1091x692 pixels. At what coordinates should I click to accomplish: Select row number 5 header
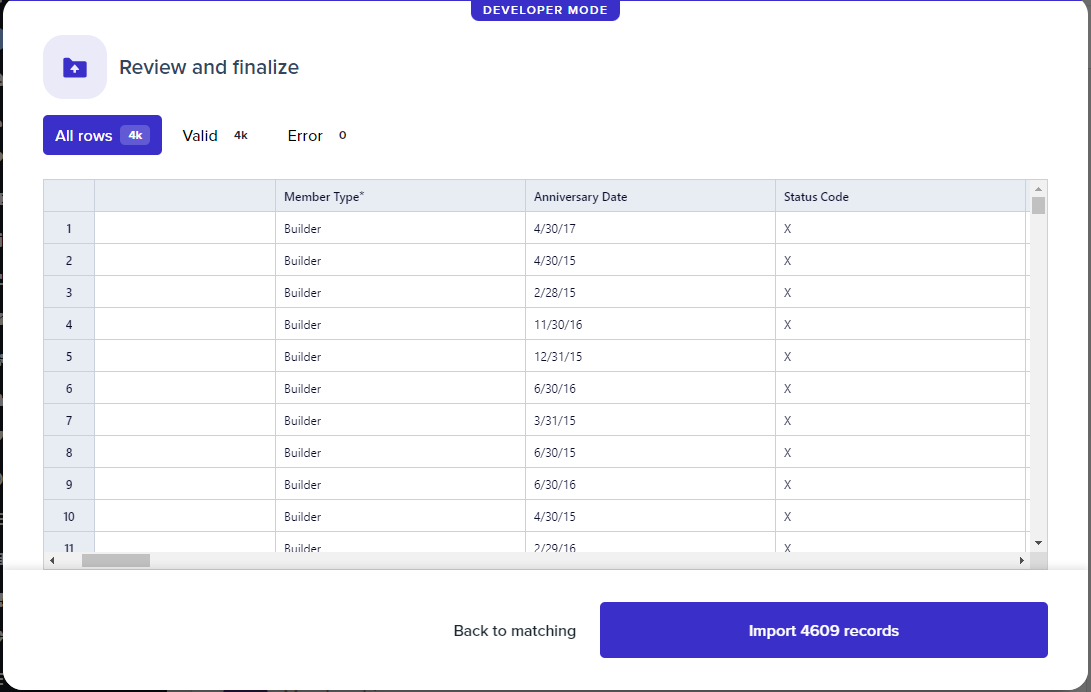pos(69,356)
